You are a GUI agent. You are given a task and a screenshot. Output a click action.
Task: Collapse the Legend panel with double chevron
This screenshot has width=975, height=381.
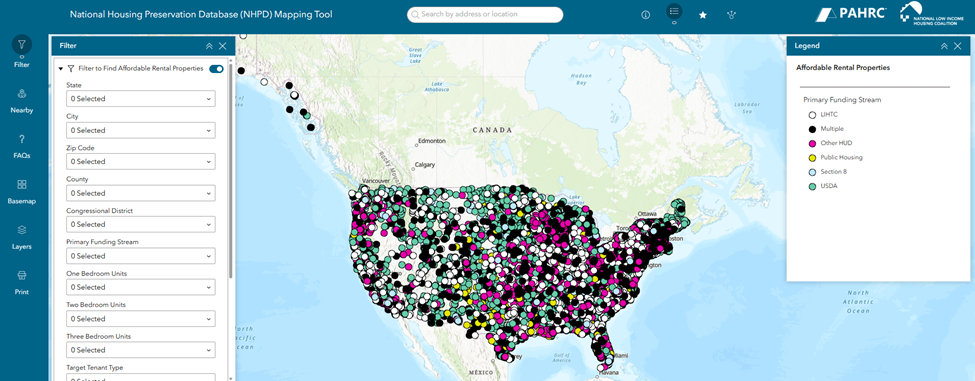point(944,46)
